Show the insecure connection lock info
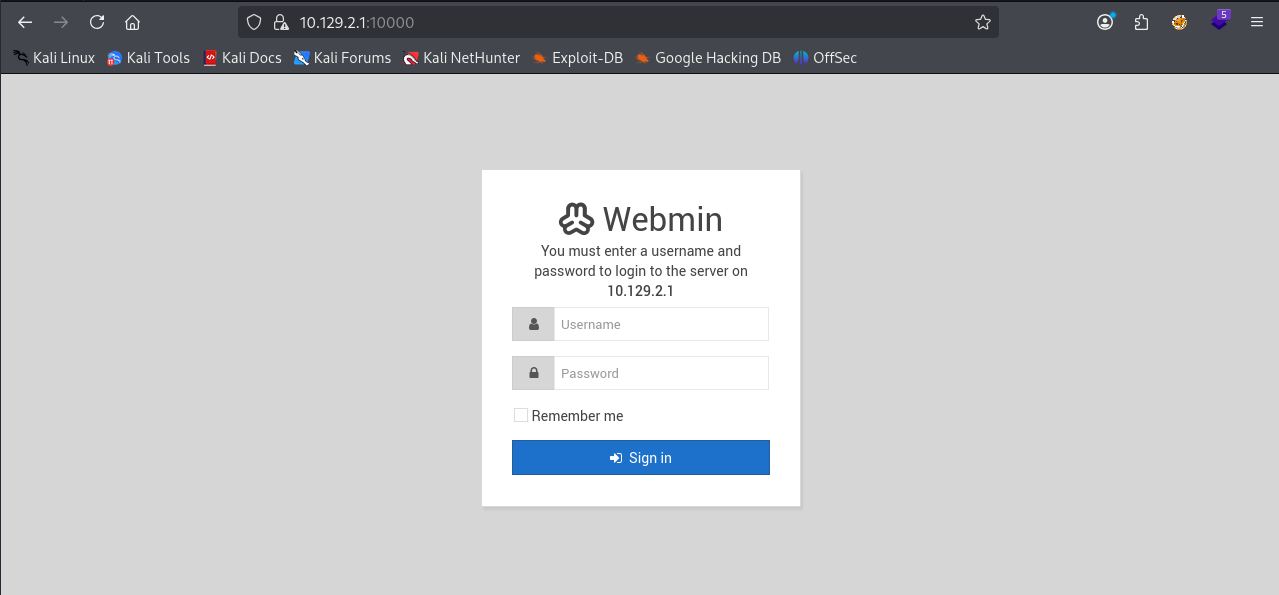This screenshot has width=1279, height=595. tap(280, 22)
